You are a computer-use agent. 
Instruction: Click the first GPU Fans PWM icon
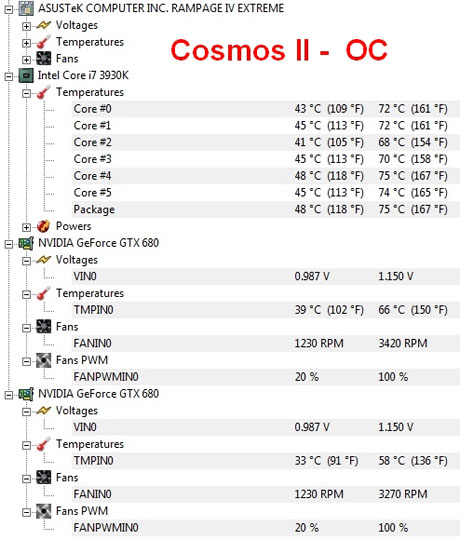pos(43,361)
